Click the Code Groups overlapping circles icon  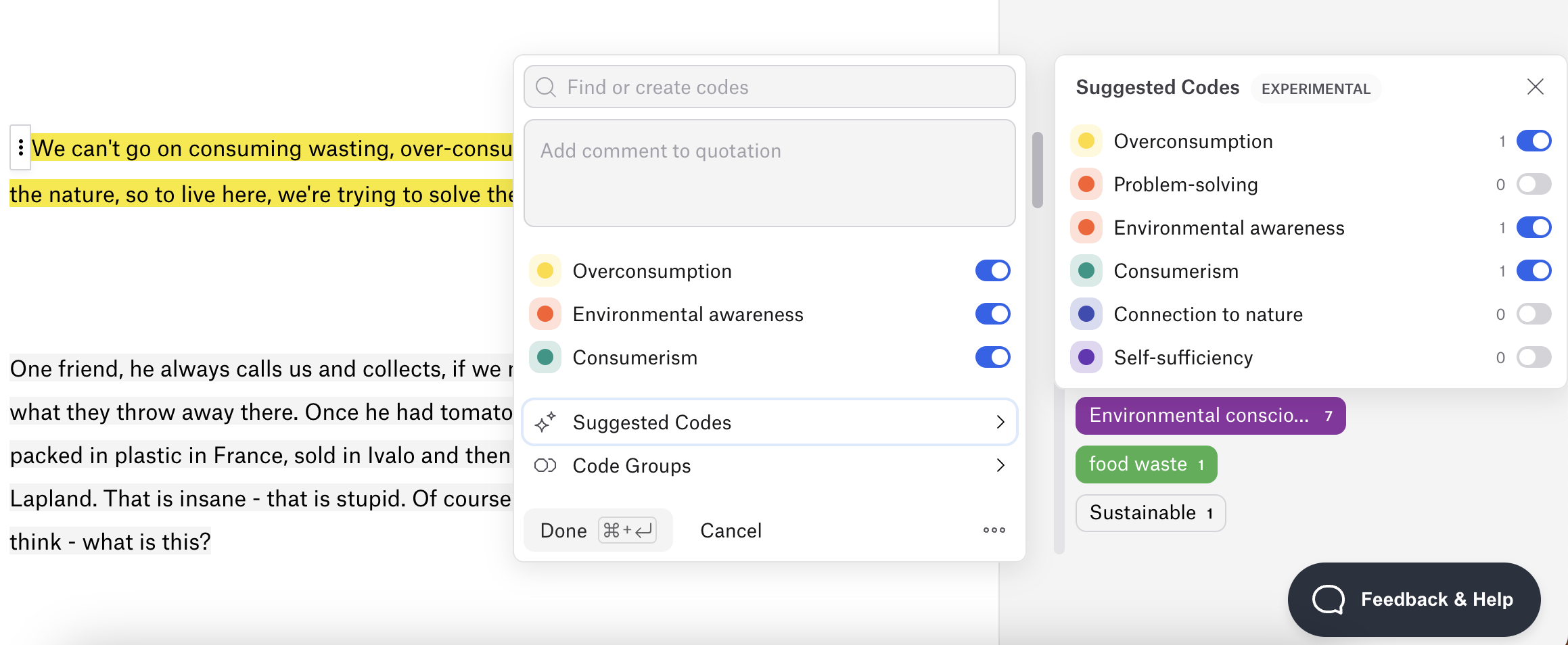point(545,466)
